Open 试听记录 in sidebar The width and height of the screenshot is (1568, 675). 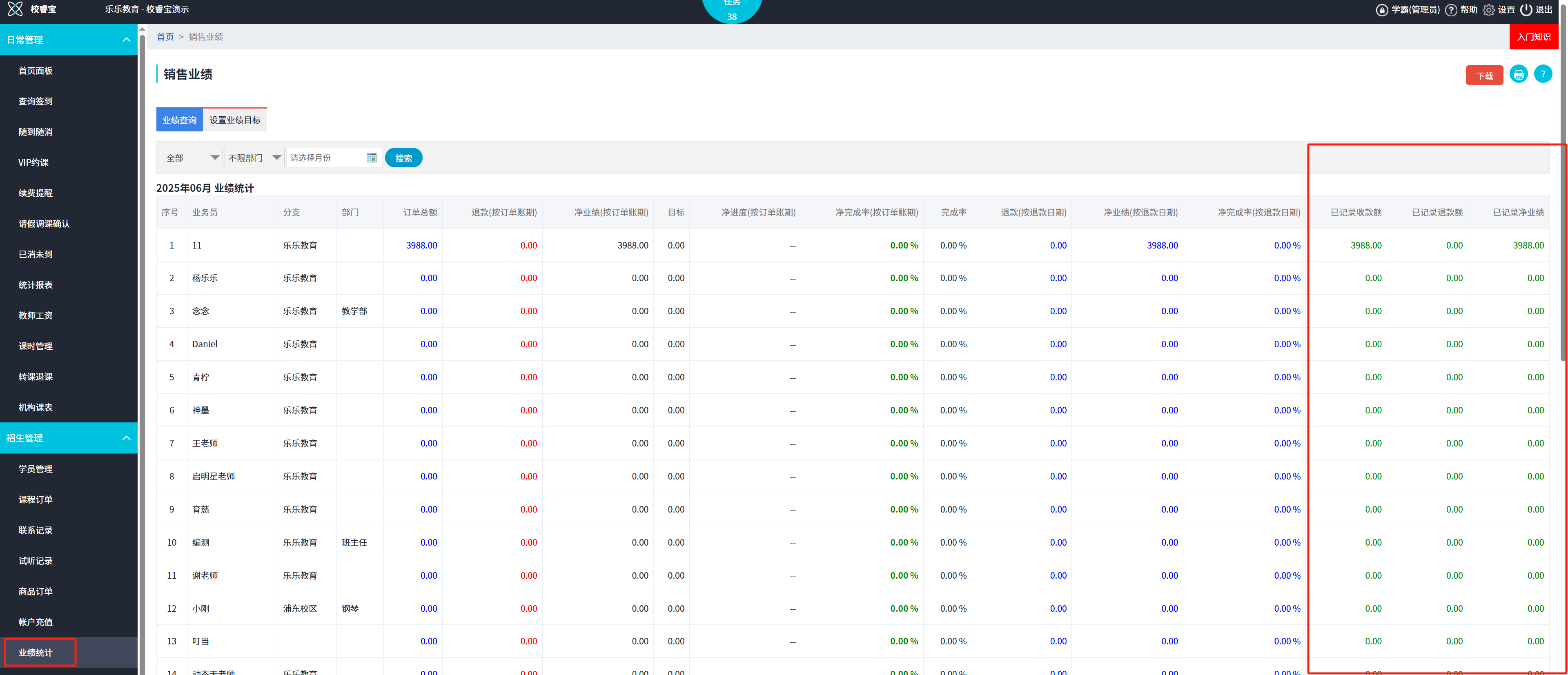pyautogui.click(x=35, y=561)
